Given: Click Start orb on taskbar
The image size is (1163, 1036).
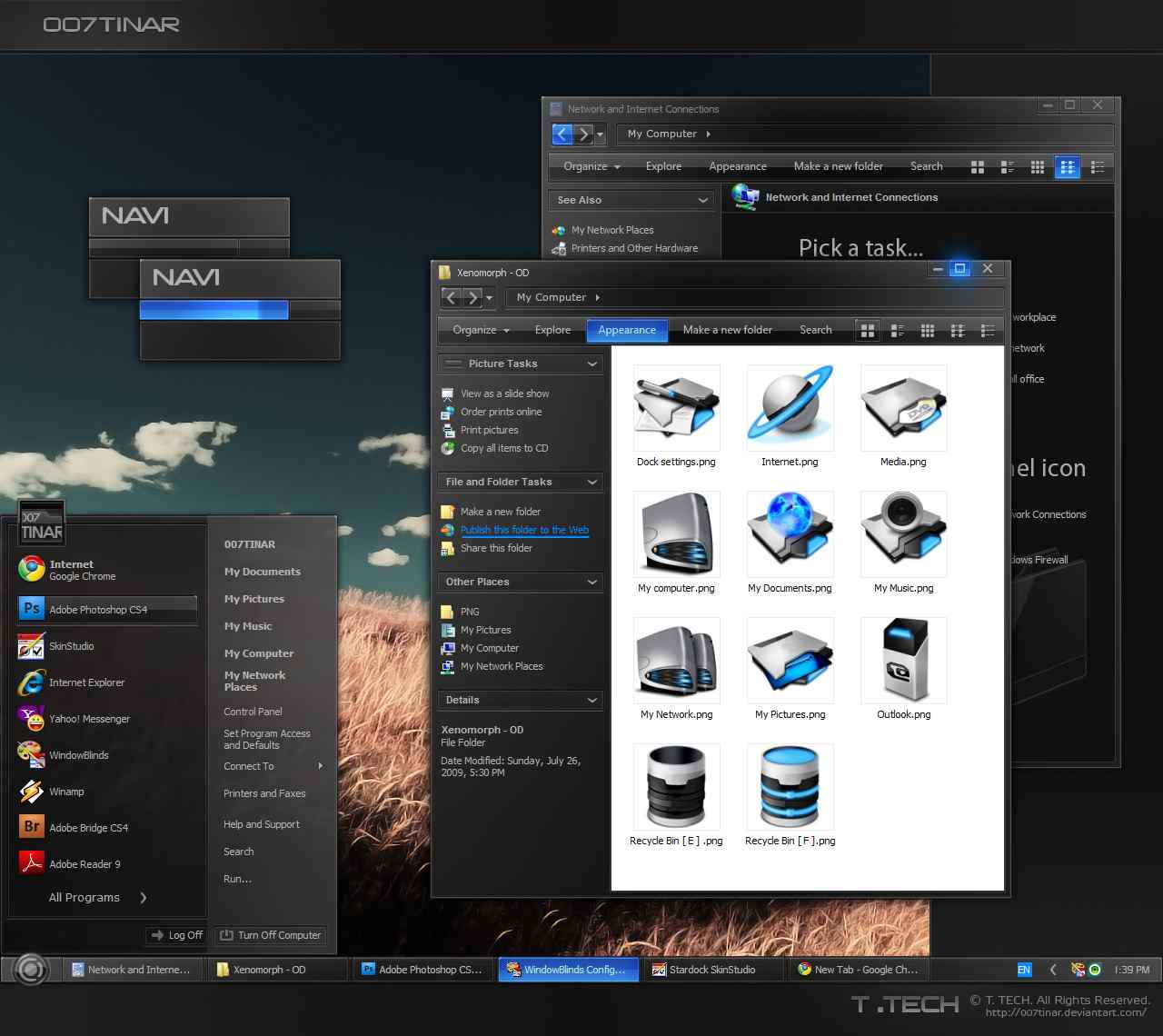Looking at the screenshot, I should [31, 969].
